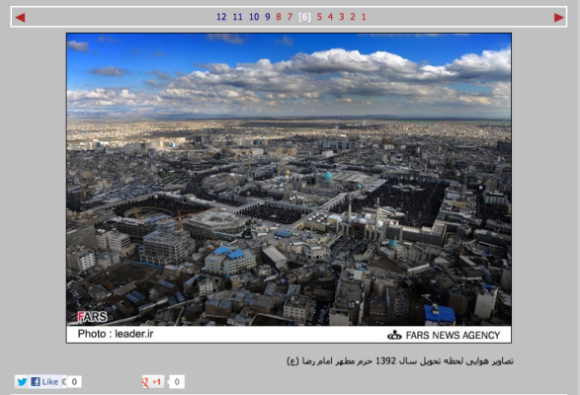This screenshot has width=580, height=395.
Task: Click the Twitter bird share icon
Action: 22,382
